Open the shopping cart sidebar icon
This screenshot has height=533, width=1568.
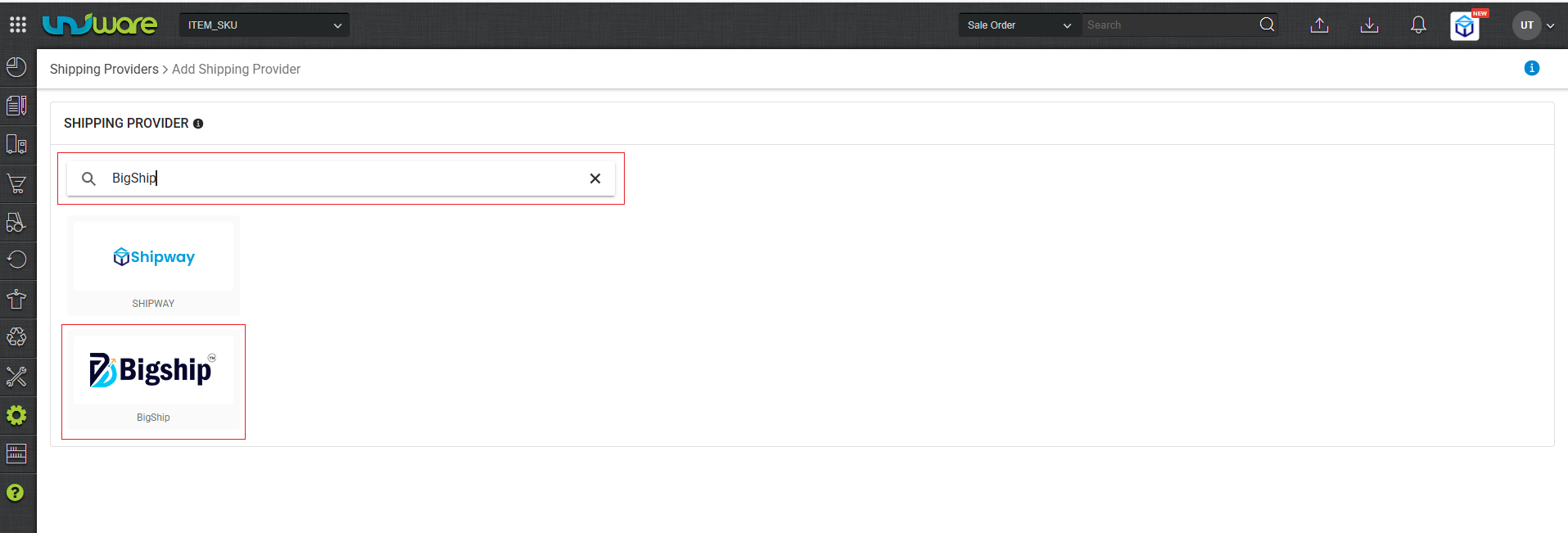click(16, 183)
